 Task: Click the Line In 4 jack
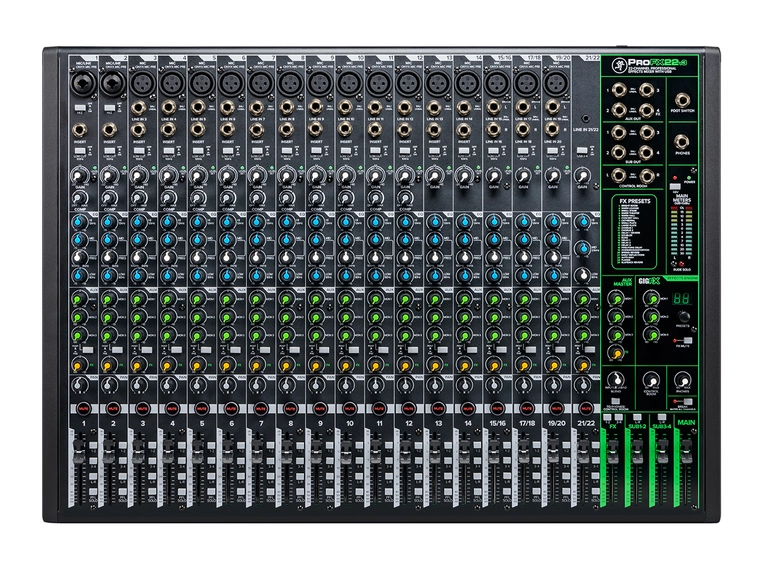(x=168, y=107)
